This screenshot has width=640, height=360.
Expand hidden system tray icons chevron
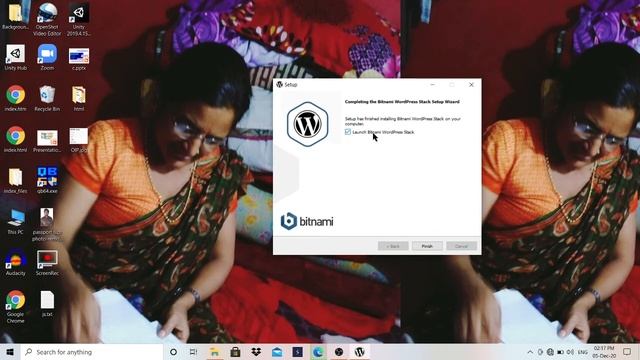pos(530,352)
